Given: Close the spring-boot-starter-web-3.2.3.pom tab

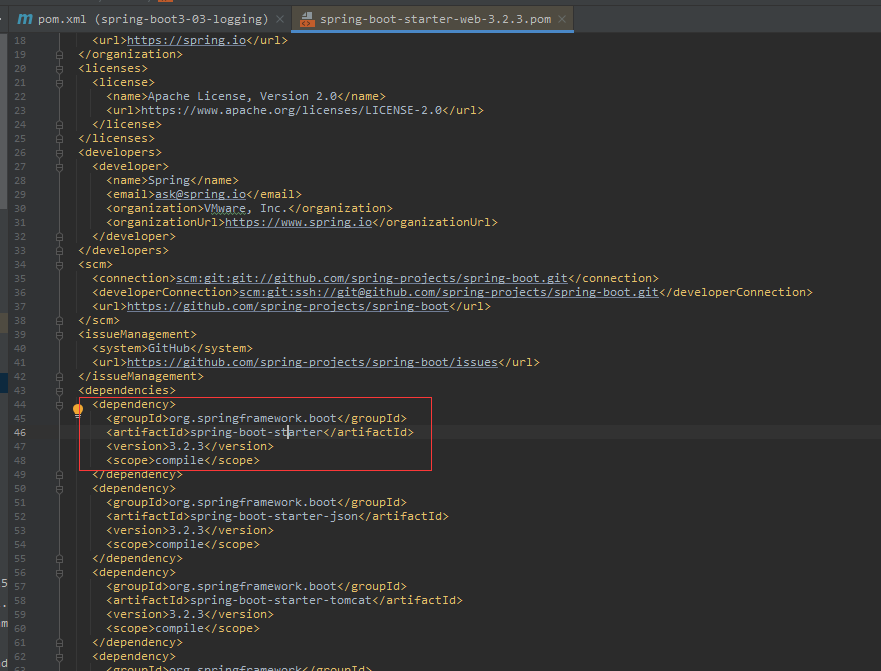Looking at the screenshot, I should 562,20.
